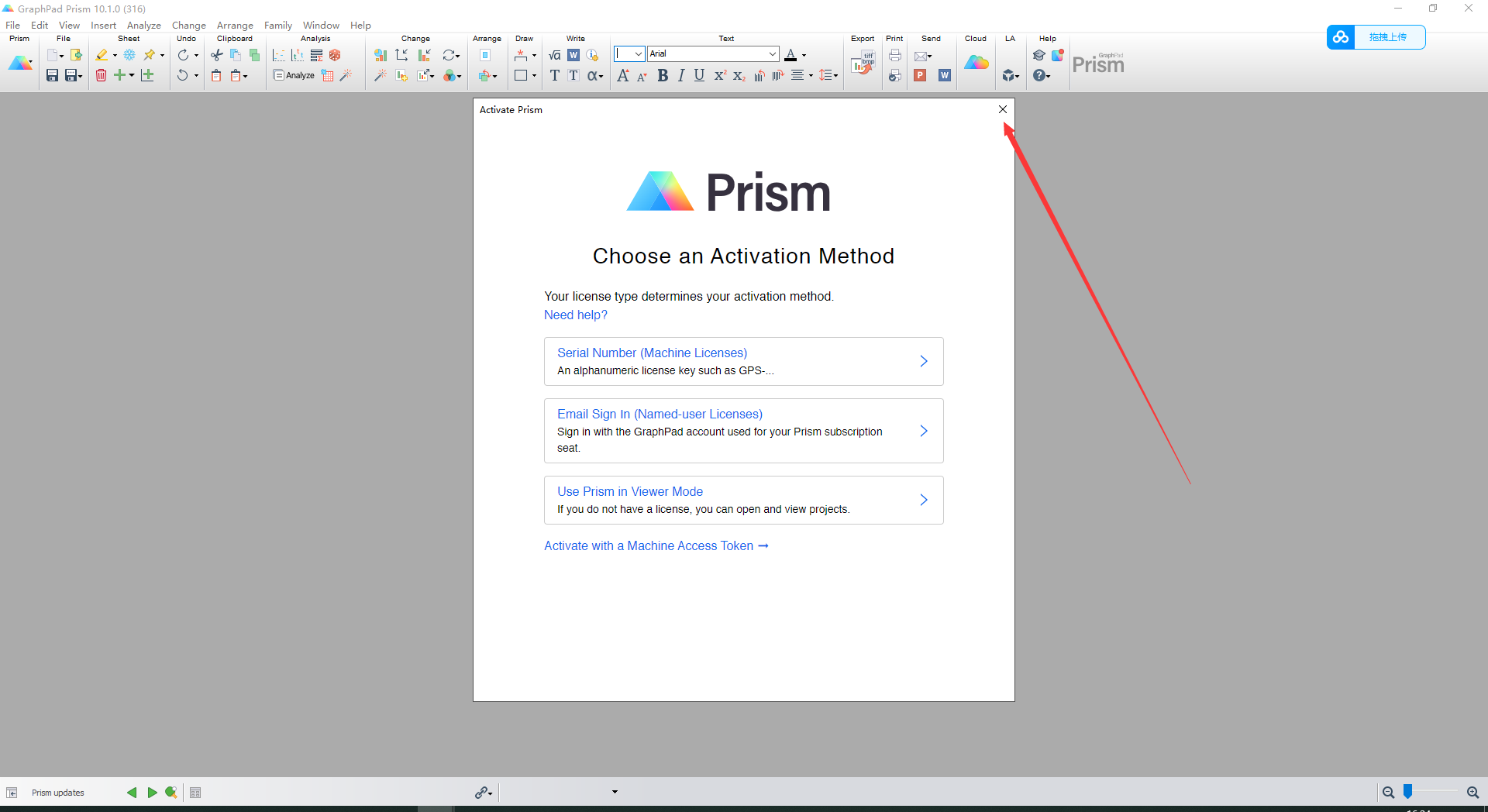Viewport: 1488px width, 812px height.
Task: Toggle bold text formatting
Action: [663, 75]
